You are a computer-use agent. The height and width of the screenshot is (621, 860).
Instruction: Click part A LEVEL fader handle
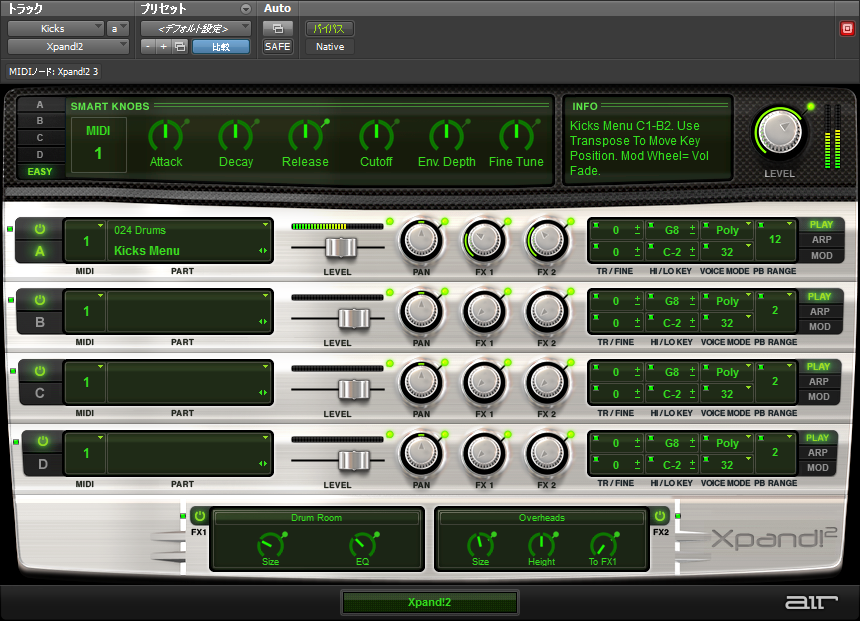pos(340,247)
